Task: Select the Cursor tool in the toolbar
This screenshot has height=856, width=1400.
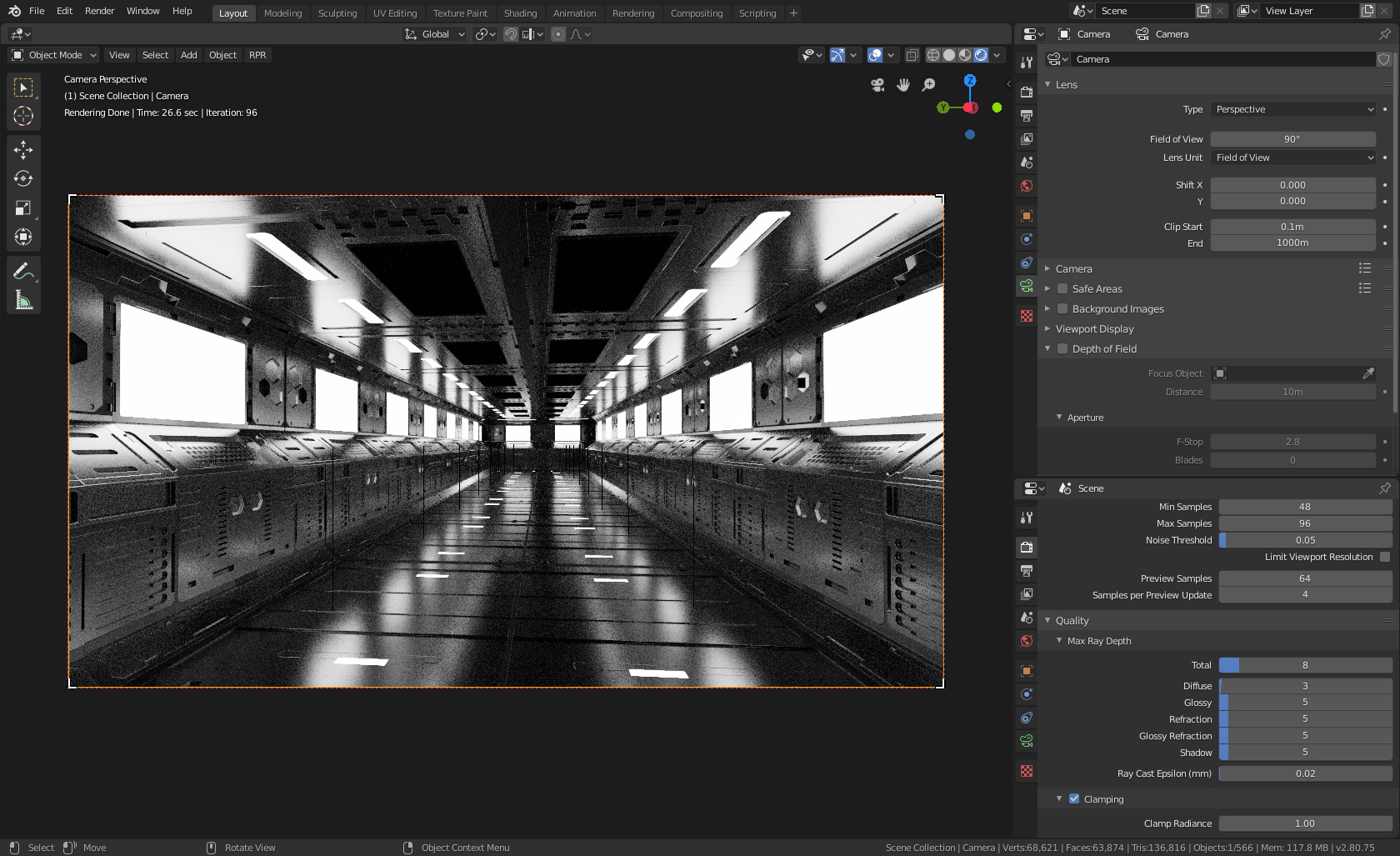Action: (23, 116)
